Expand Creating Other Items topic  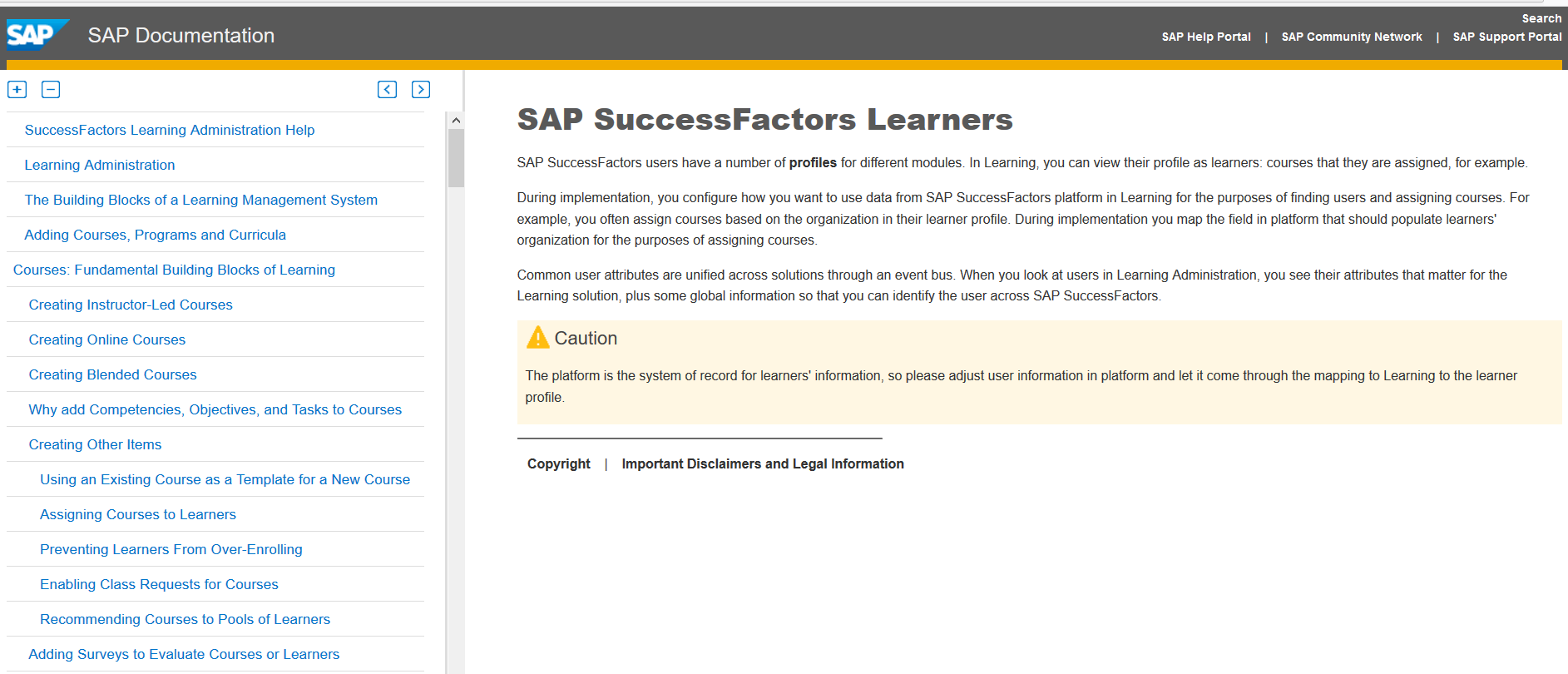click(x=95, y=444)
